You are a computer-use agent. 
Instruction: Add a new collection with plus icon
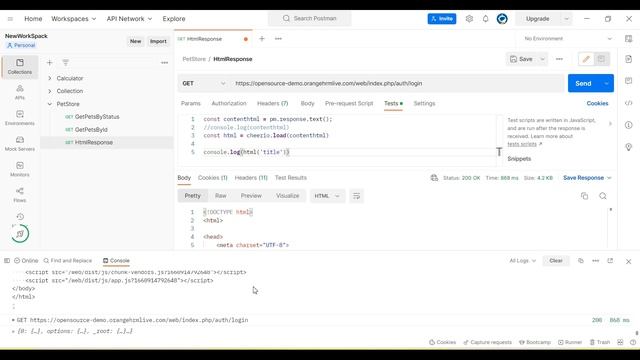pyautogui.click(x=49, y=62)
